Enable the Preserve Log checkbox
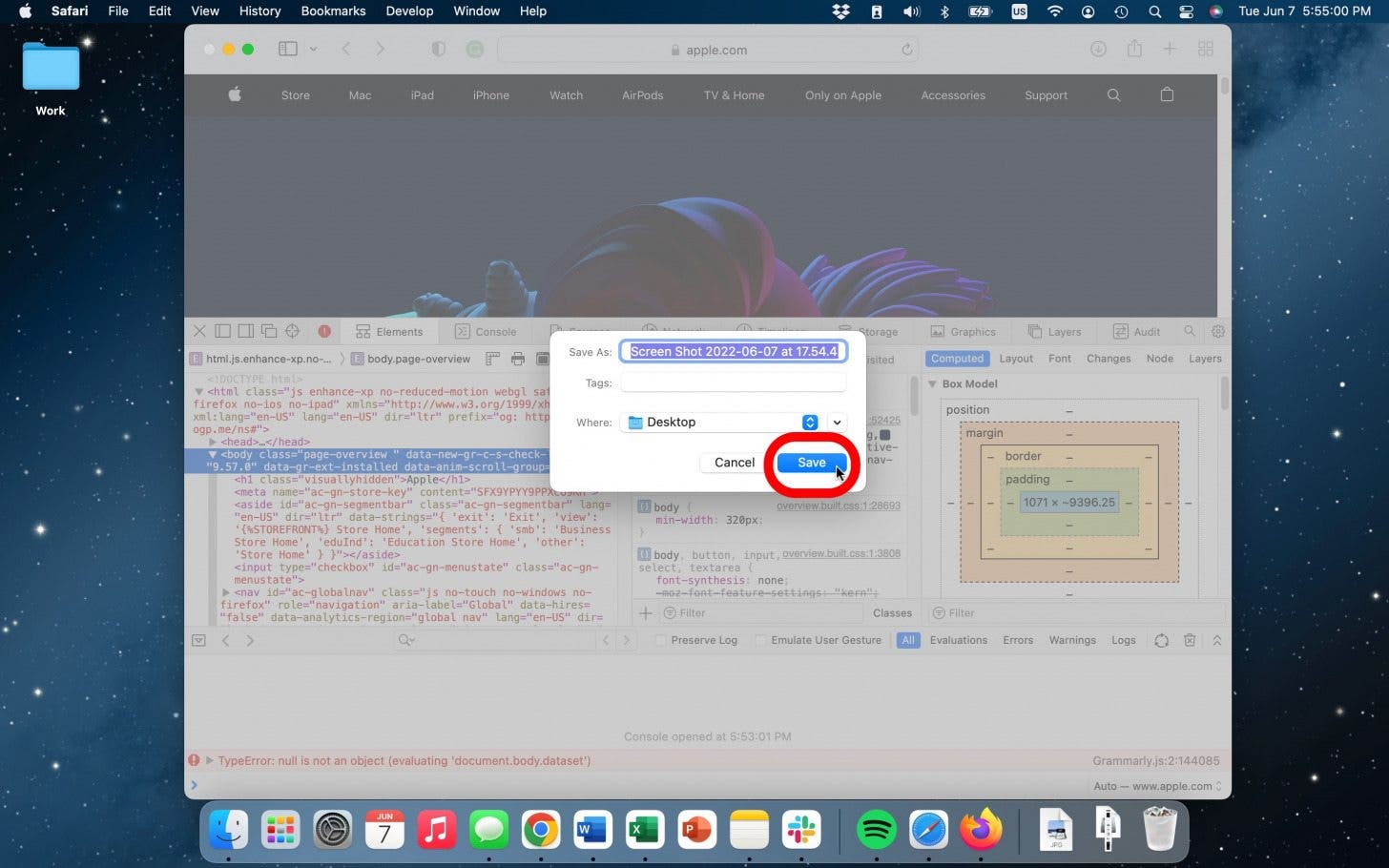This screenshot has height=868, width=1389. (x=661, y=640)
